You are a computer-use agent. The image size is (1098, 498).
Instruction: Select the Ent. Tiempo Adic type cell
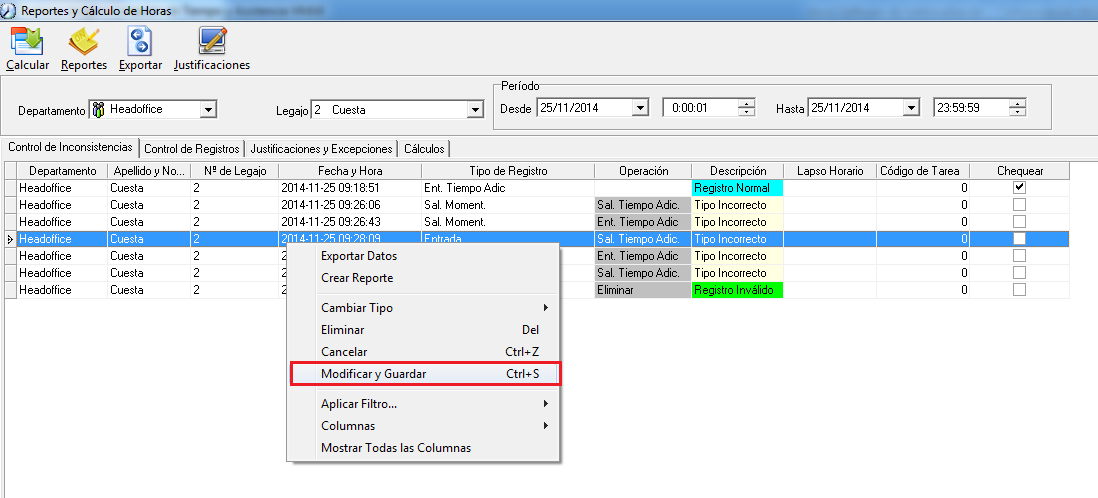point(508,188)
